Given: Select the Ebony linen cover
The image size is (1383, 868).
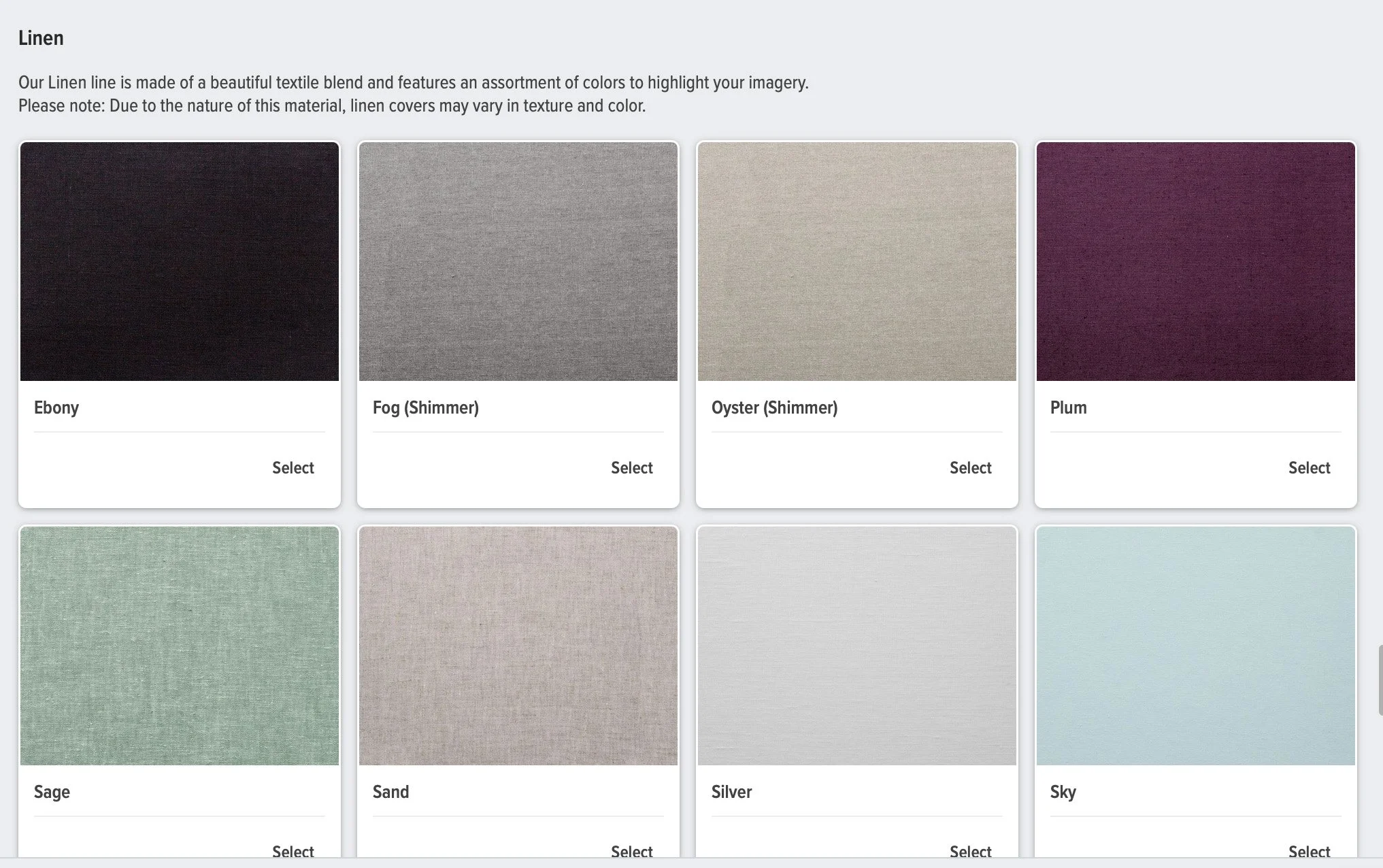Looking at the screenshot, I should [293, 467].
